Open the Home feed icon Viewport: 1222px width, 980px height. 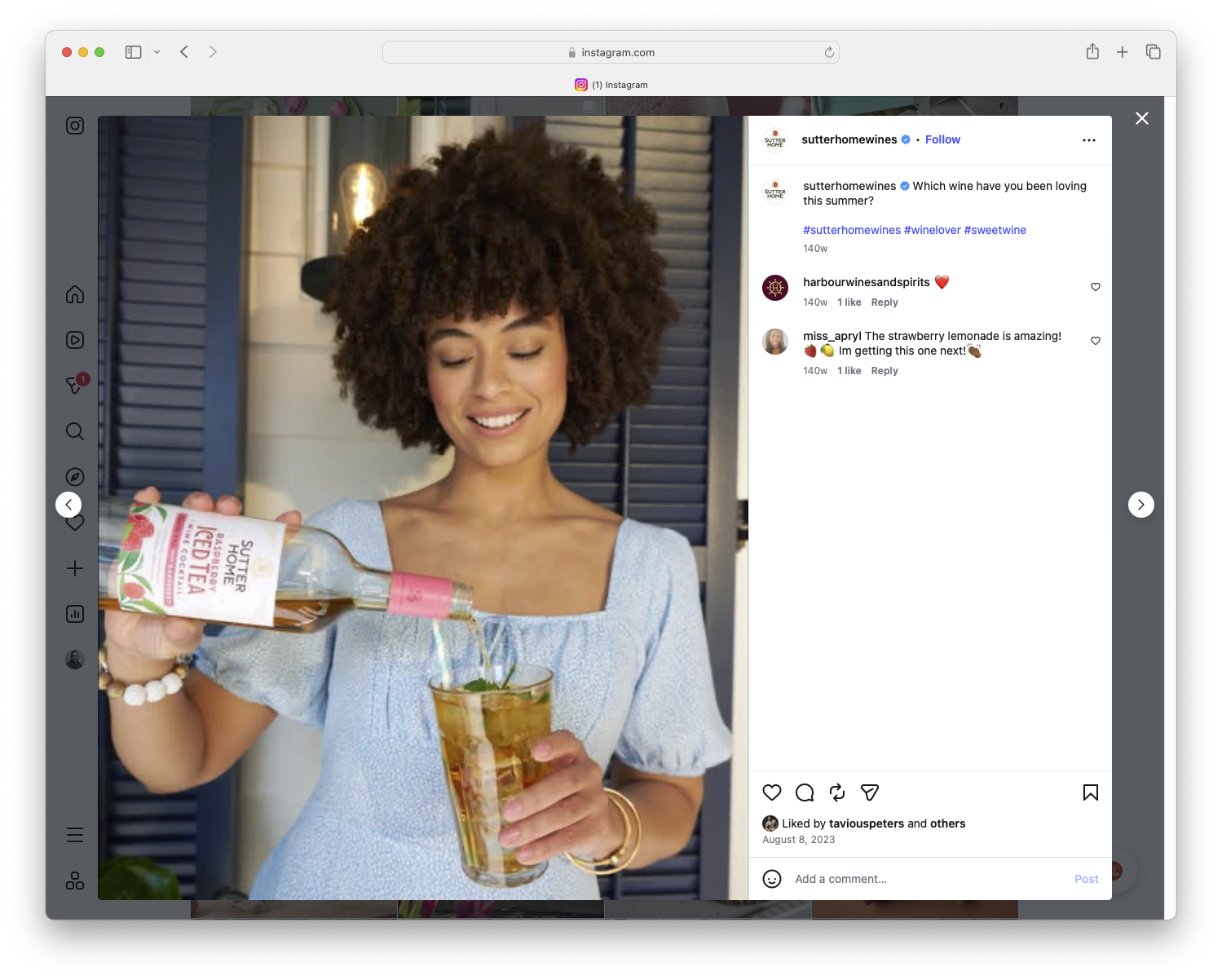point(74,294)
